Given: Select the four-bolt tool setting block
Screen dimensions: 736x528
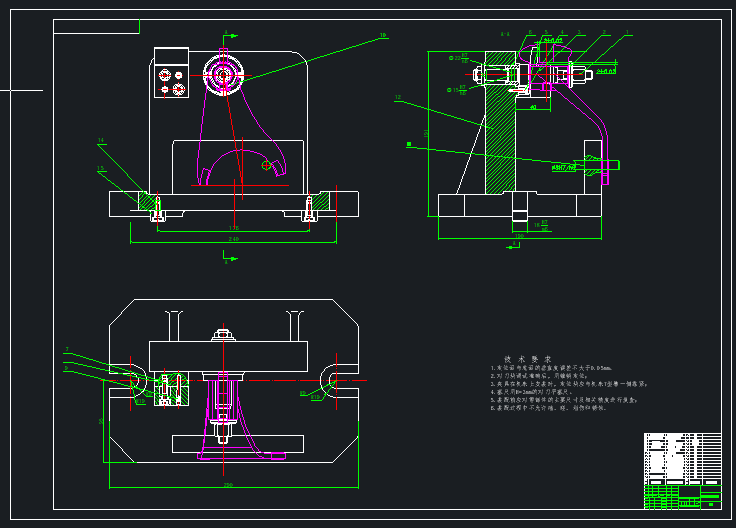Looking at the screenshot, I should coord(171,73).
